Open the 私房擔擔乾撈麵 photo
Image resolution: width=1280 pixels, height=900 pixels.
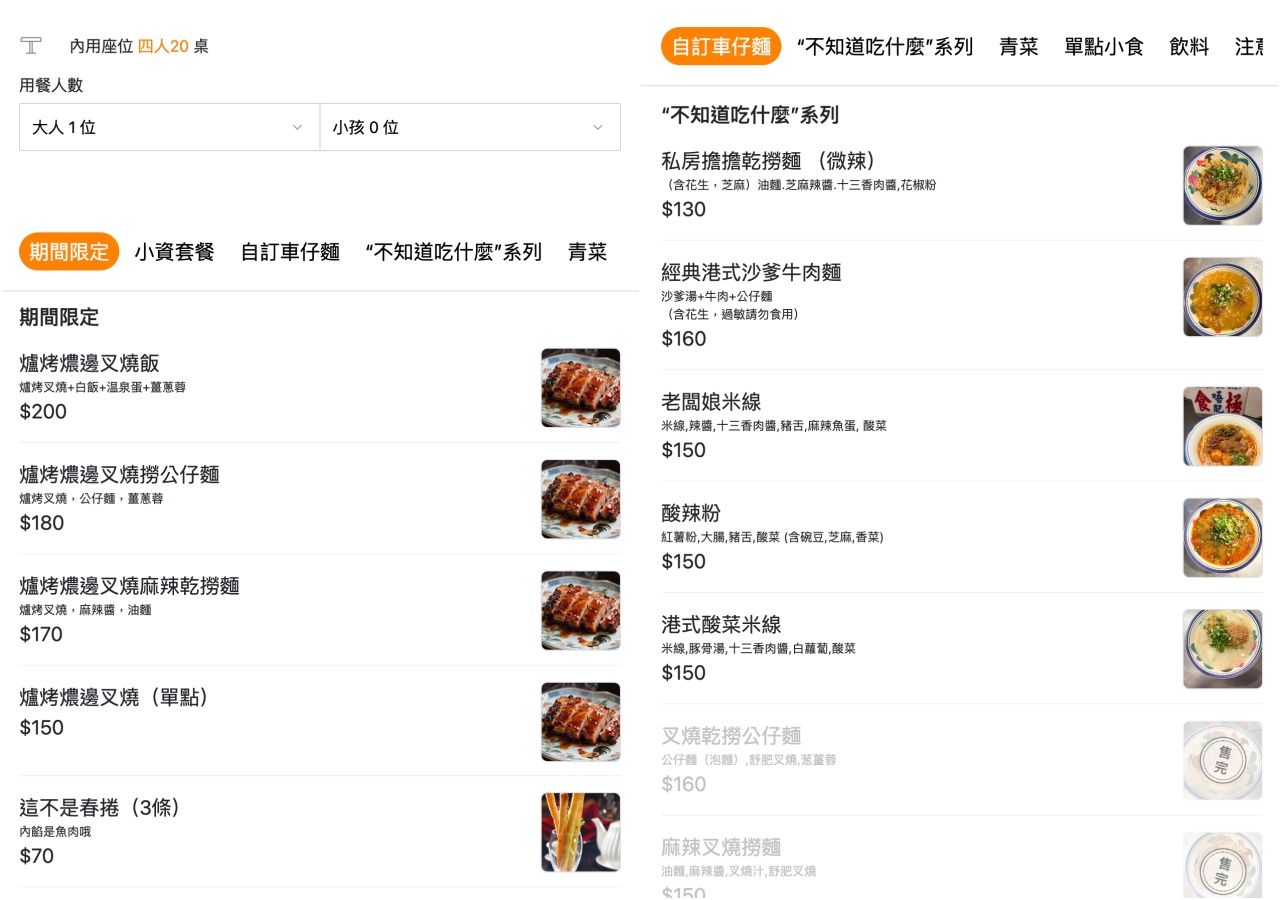coord(1223,186)
